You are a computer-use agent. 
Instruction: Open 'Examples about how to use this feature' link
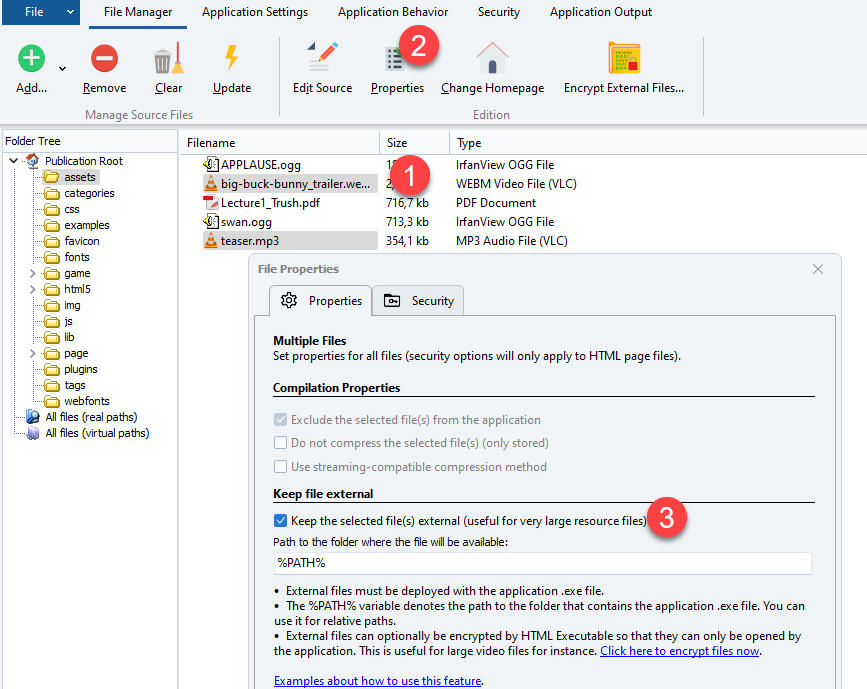[377, 681]
